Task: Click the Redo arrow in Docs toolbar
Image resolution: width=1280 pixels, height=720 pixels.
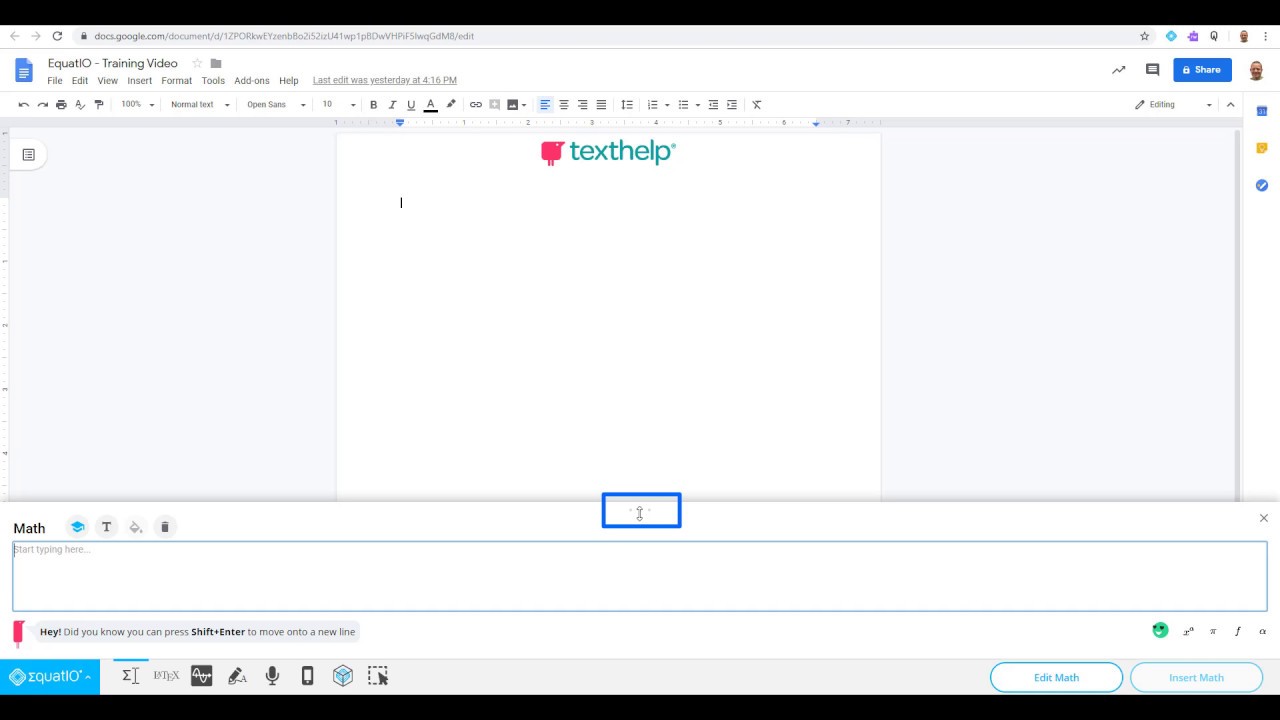Action: (x=42, y=104)
